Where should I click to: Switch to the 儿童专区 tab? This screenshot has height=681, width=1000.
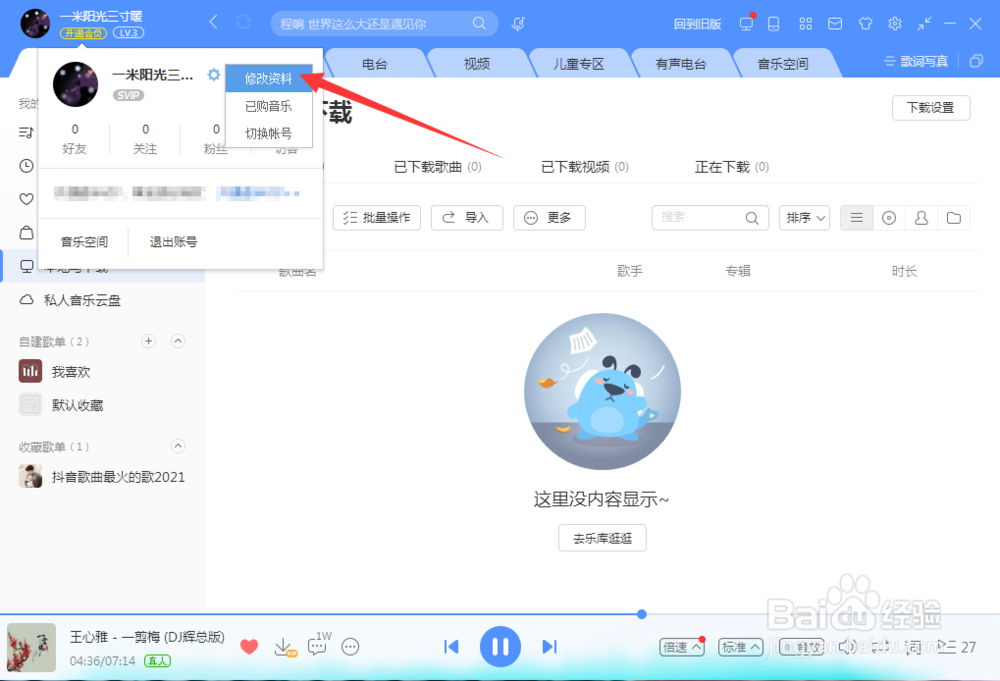578,64
